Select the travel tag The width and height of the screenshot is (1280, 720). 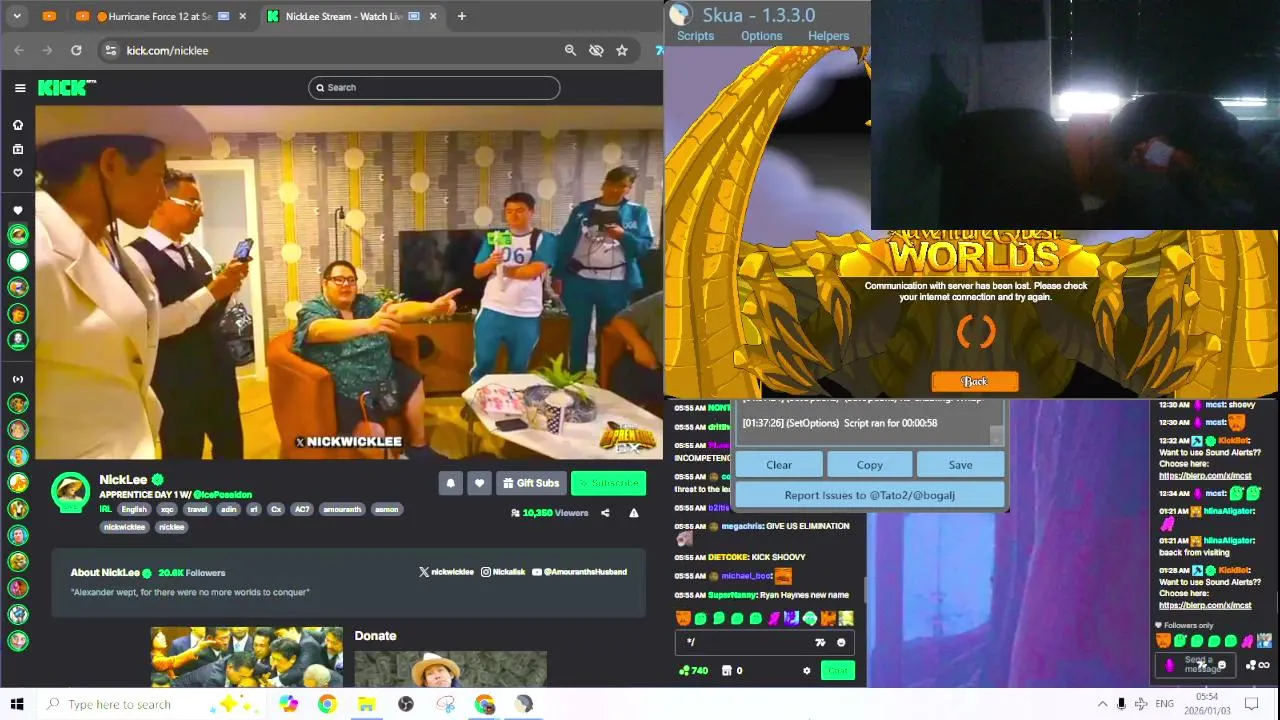(x=197, y=510)
